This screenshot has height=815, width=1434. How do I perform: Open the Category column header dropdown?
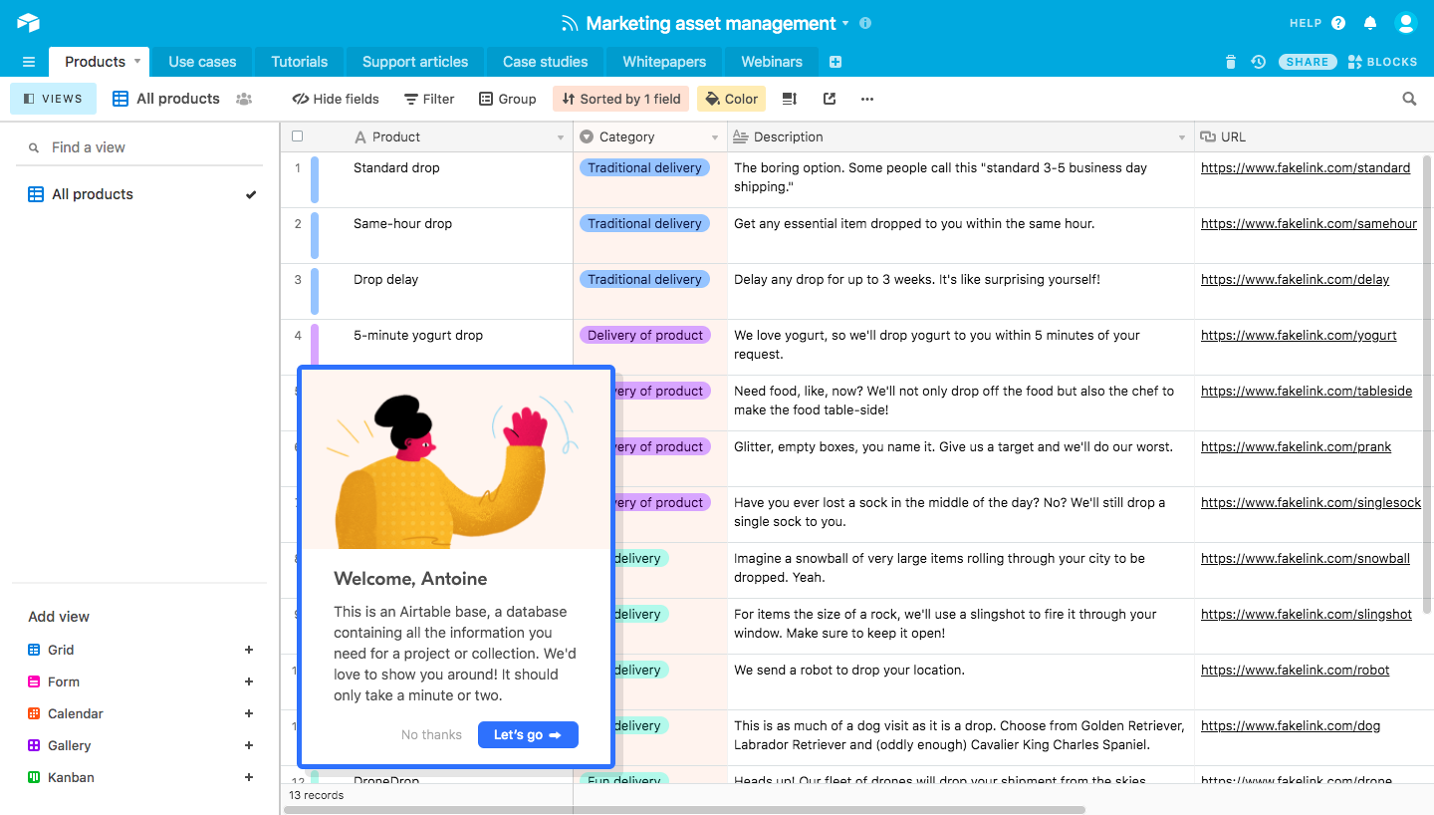click(715, 138)
